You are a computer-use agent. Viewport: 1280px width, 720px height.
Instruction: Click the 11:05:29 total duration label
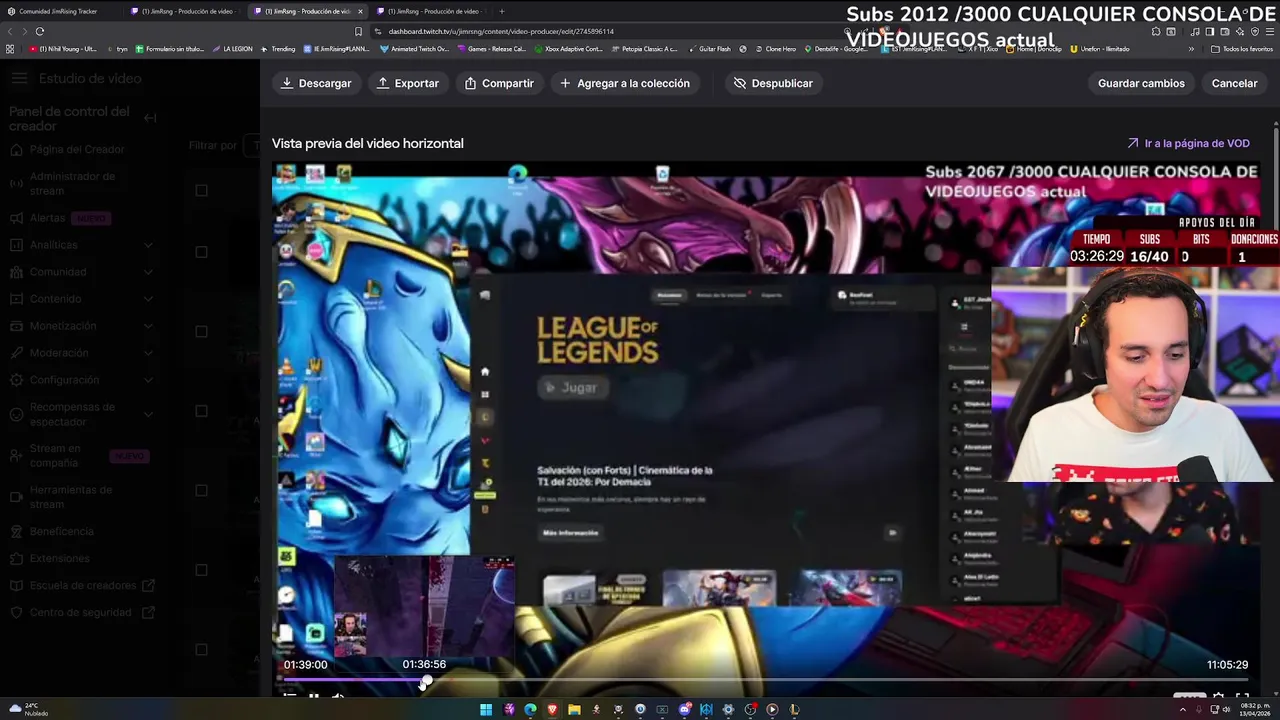[1227, 665]
